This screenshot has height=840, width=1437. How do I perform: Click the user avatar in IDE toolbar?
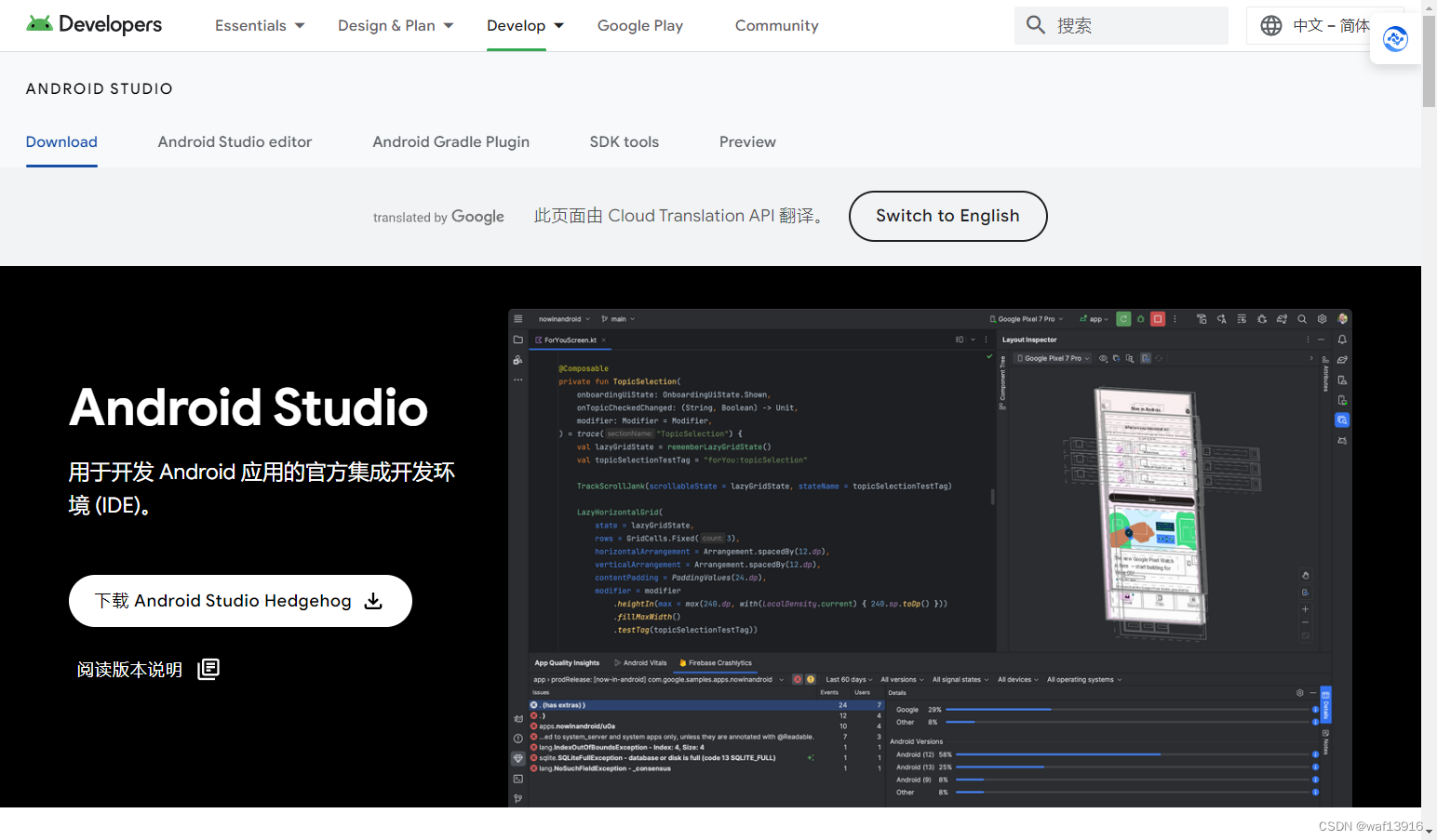point(1342,319)
